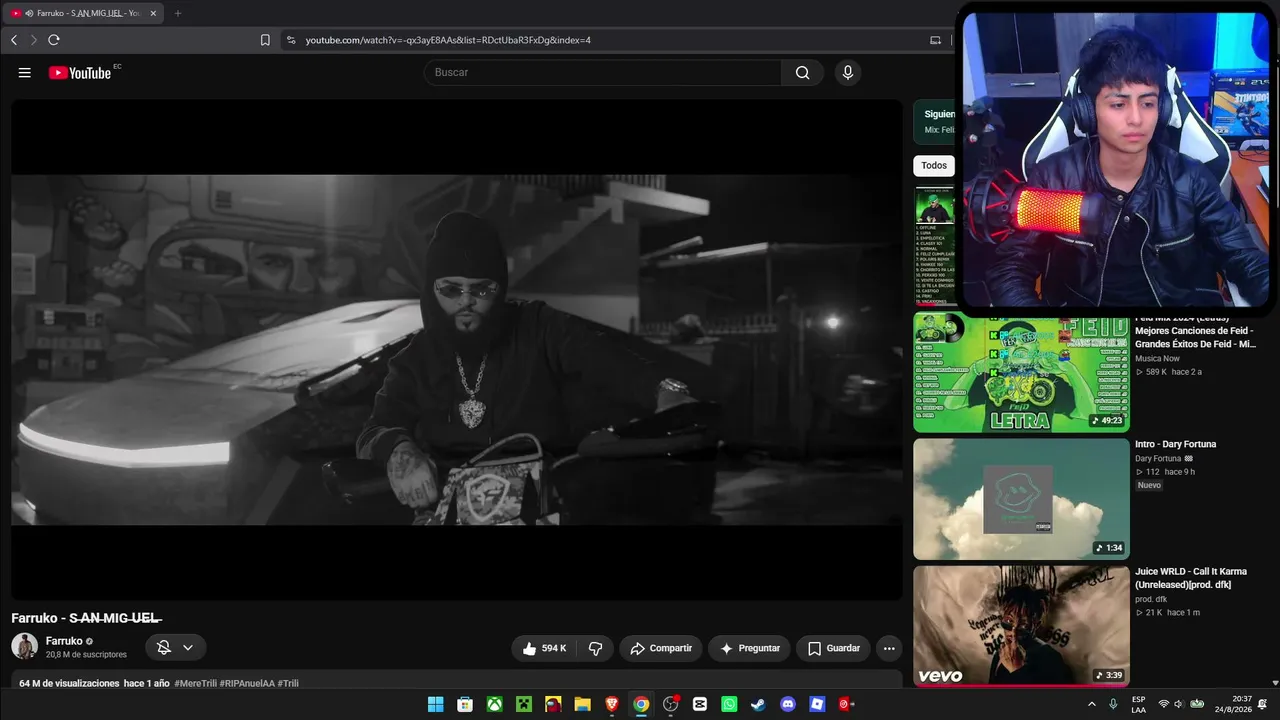Click channel name Musica Now
The width and height of the screenshot is (1280, 720).
click(1157, 358)
